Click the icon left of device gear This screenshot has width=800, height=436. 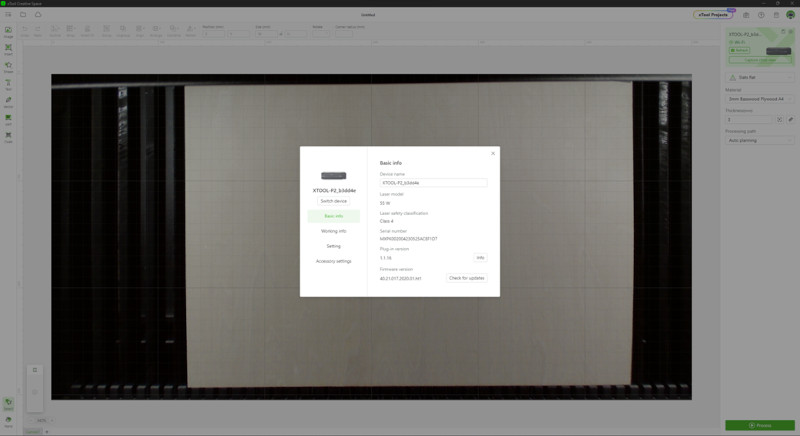[x=783, y=32]
